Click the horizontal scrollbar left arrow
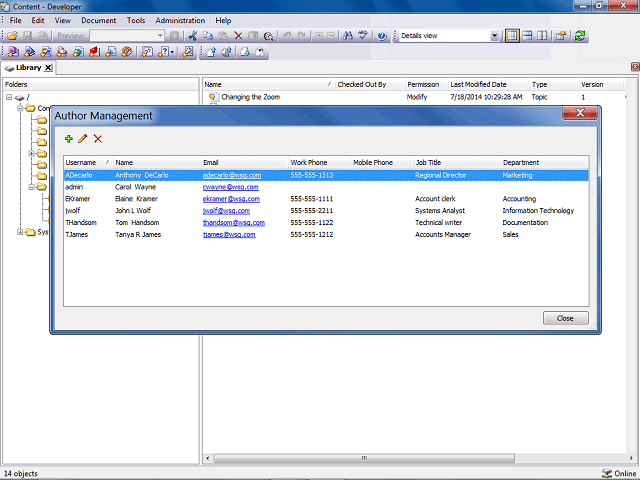 click(207, 458)
